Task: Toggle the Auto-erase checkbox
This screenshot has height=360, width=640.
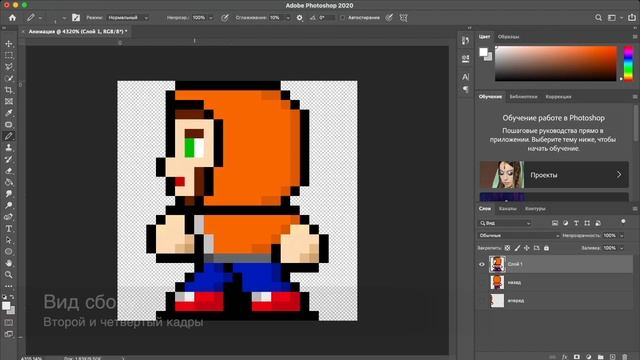Action: click(x=342, y=18)
